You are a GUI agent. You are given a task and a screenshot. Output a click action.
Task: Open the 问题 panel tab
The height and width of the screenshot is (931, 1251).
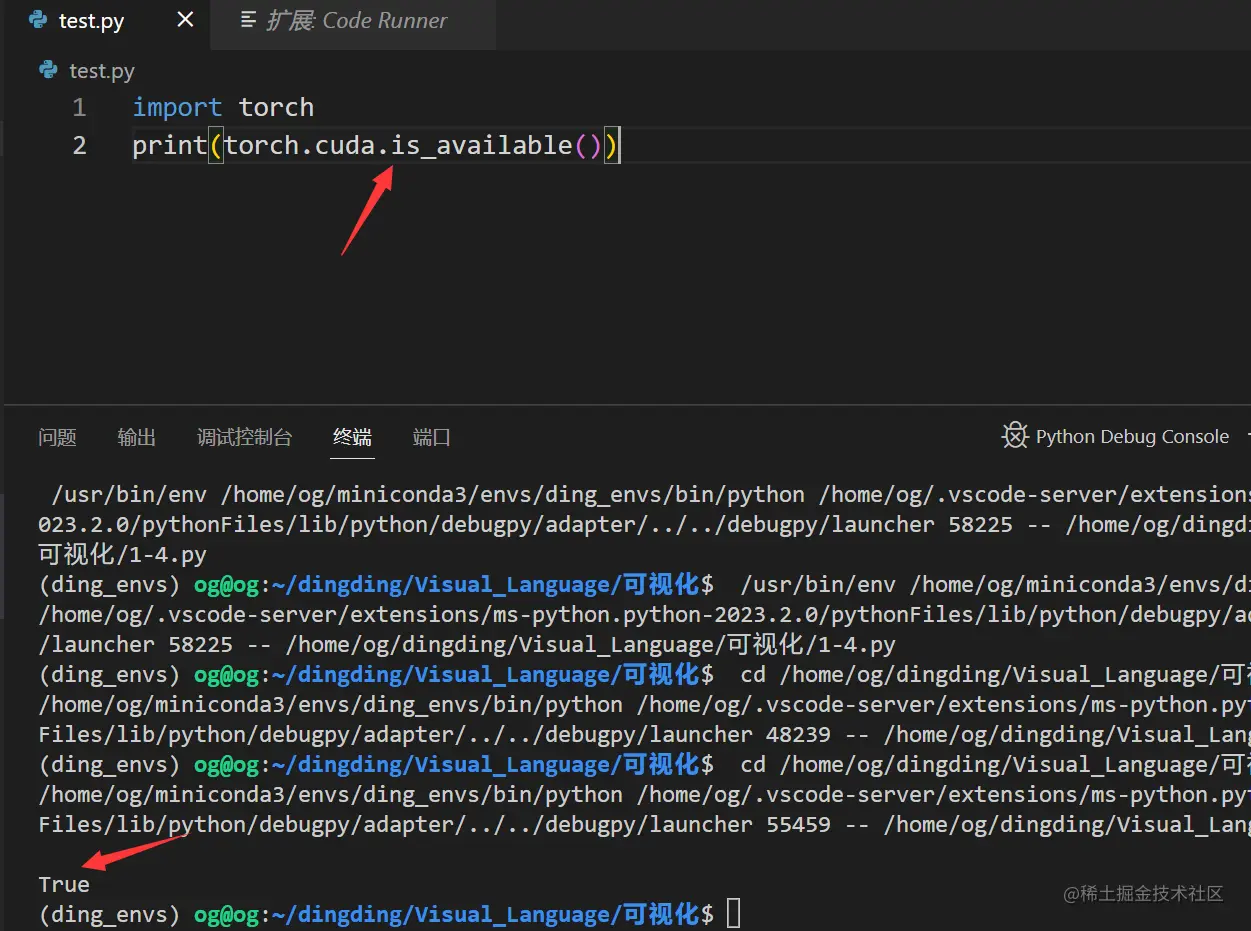57,437
